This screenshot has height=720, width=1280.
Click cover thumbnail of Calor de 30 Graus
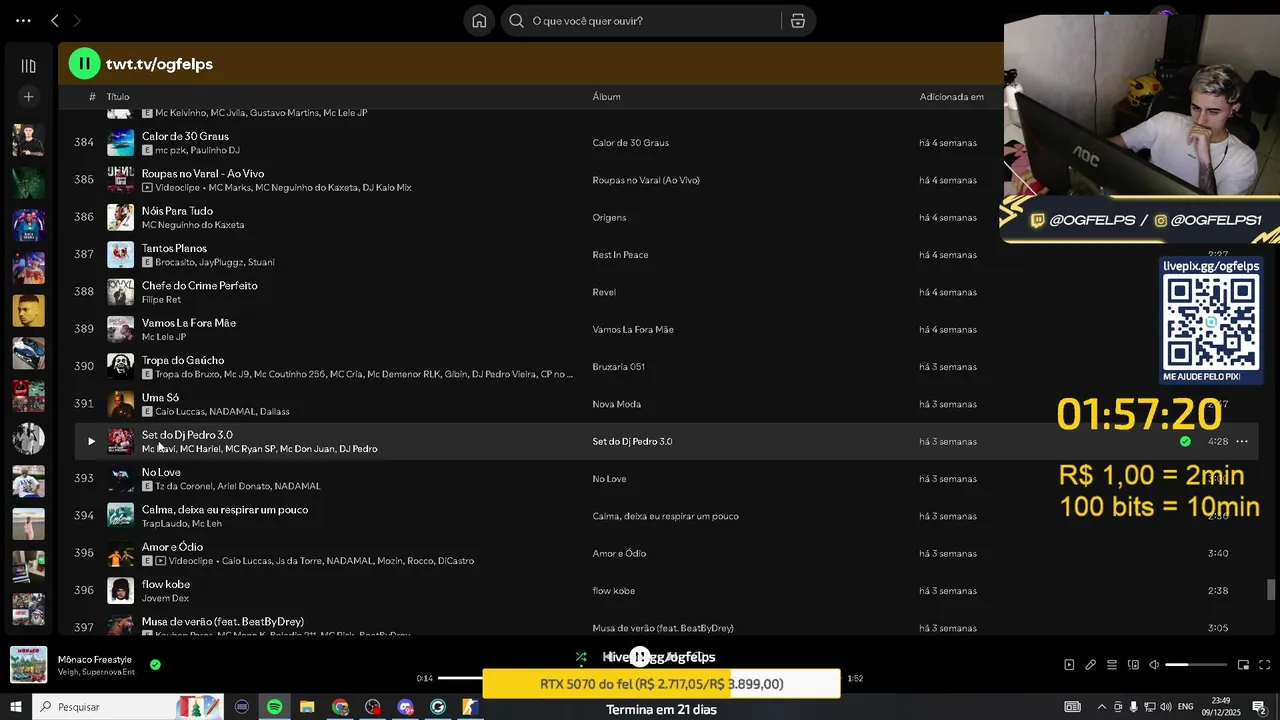120,142
